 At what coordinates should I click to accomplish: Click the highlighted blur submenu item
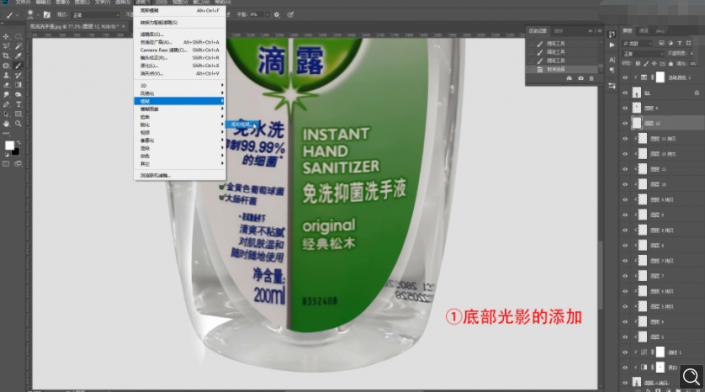click(242, 125)
